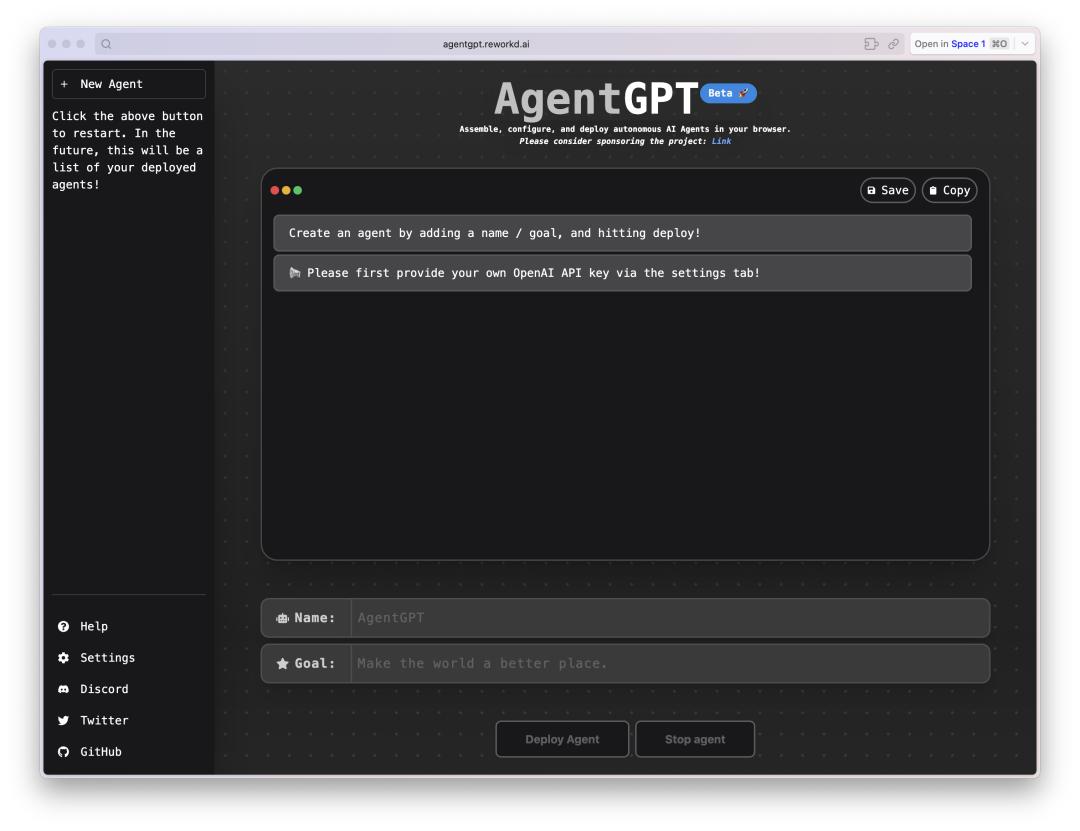Click the 'provide your own OpenAI API key' message
This screenshot has width=1080, height=831.
tap(623, 273)
